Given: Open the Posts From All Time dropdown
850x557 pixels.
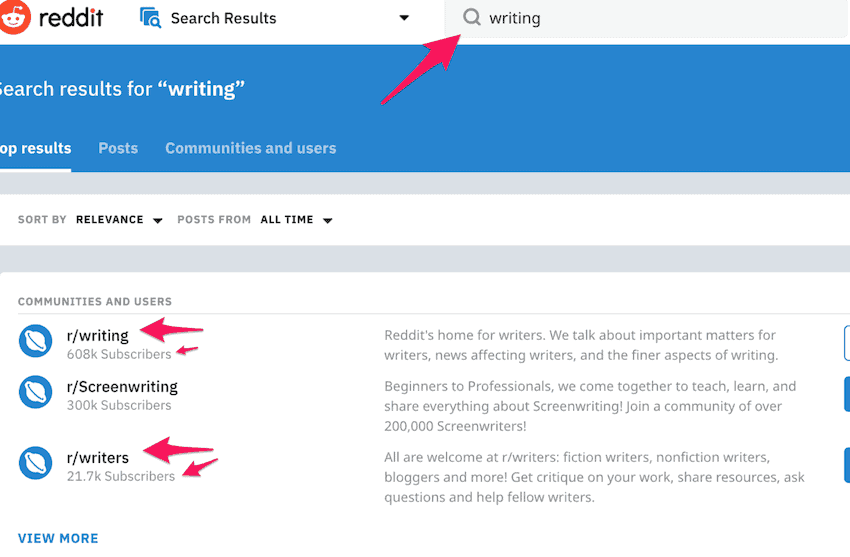Looking at the screenshot, I should coord(296,220).
